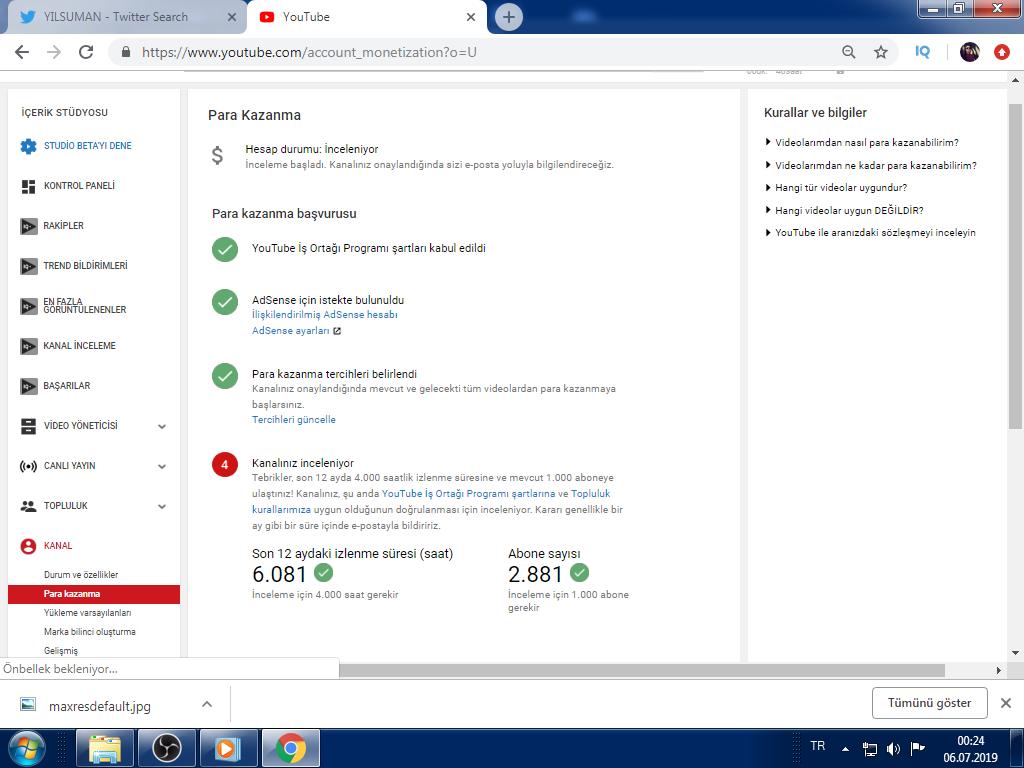Click the site padlock icon
This screenshot has height=768, width=1024.
[x=126, y=52]
